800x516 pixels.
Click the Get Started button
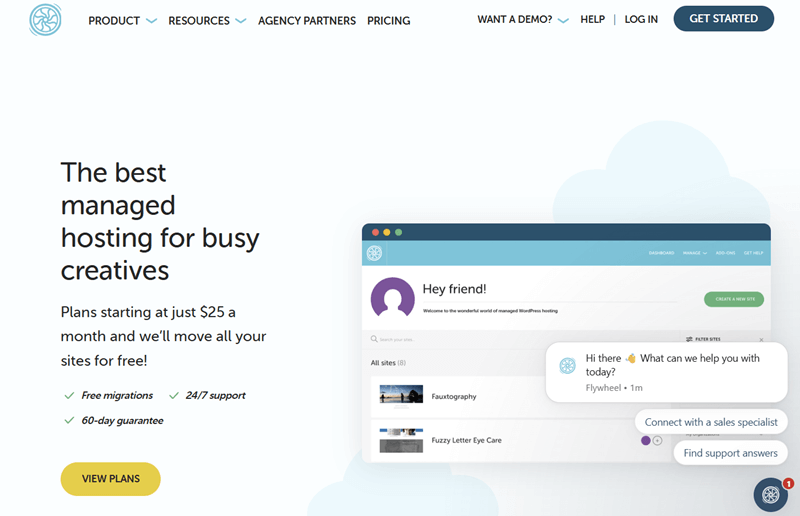coord(723,18)
